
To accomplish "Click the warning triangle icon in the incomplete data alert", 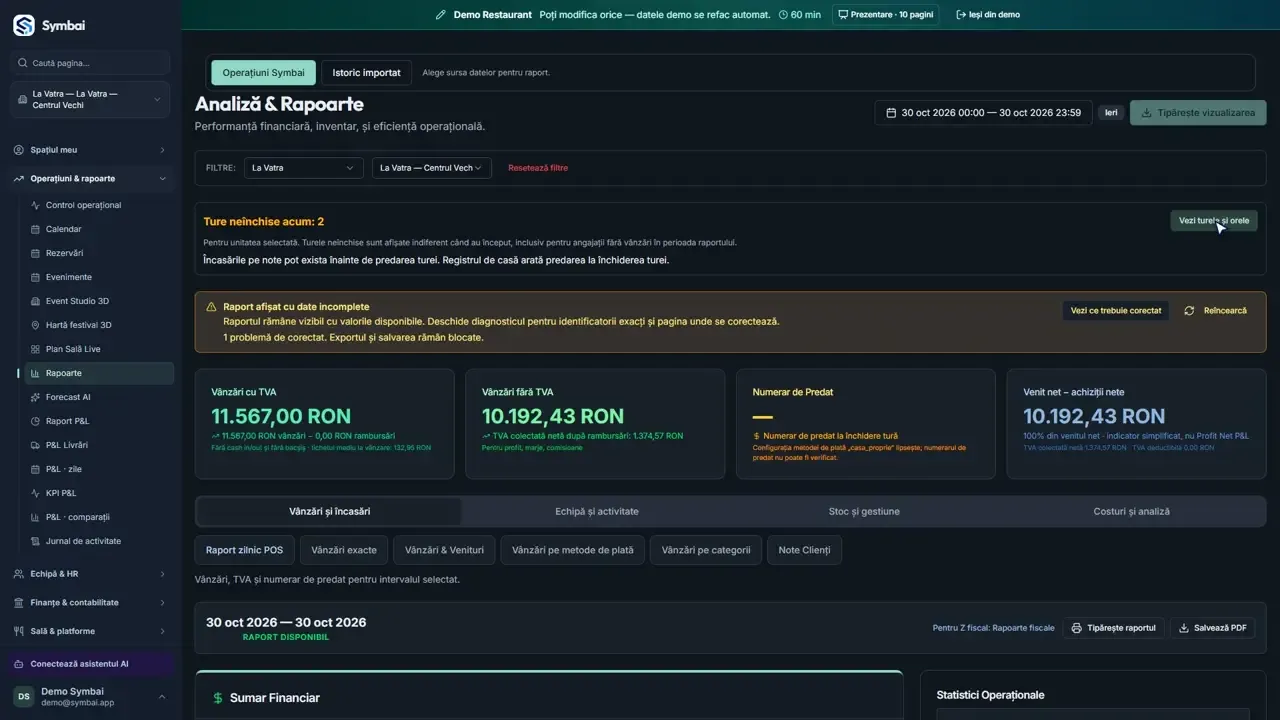I will (211, 307).
